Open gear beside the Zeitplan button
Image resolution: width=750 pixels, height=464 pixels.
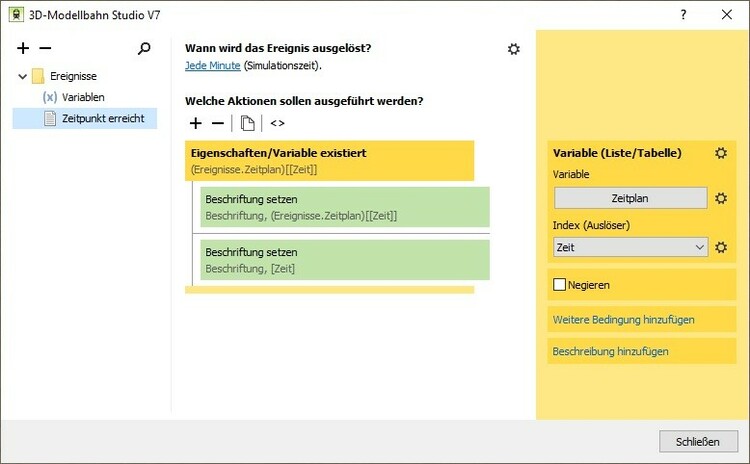(x=721, y=198)
